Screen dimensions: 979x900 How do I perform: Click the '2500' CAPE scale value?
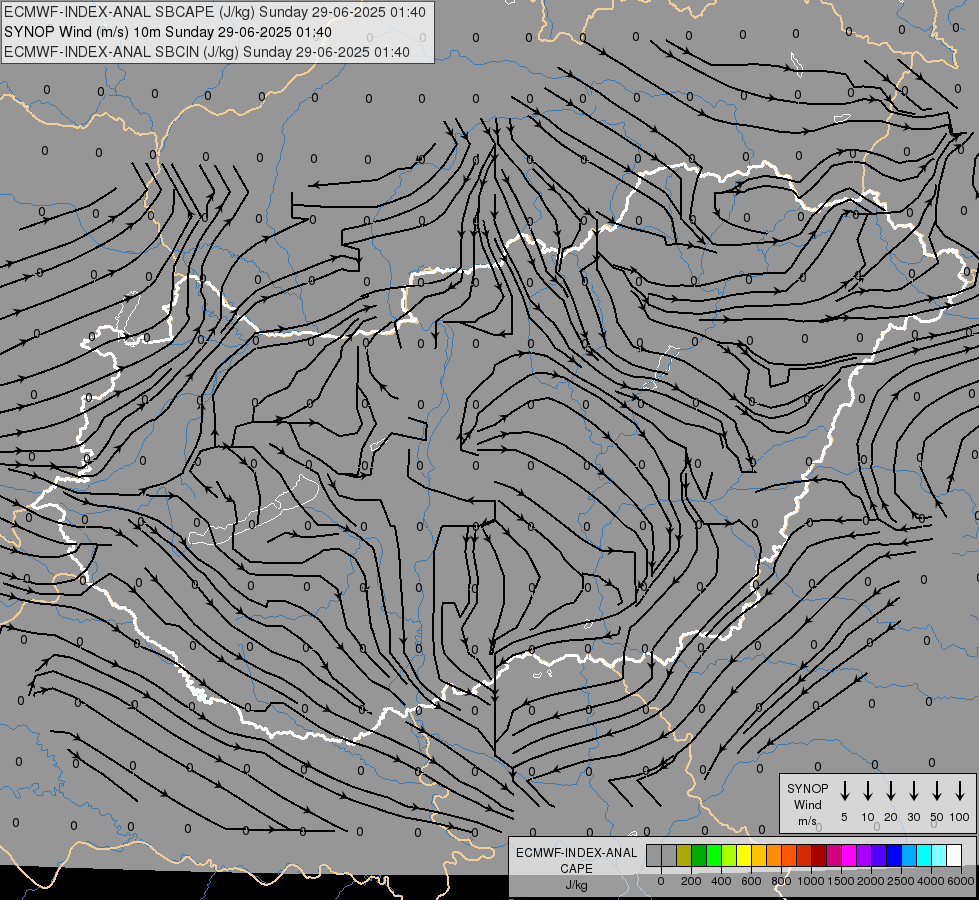click(x=901, y=881)
